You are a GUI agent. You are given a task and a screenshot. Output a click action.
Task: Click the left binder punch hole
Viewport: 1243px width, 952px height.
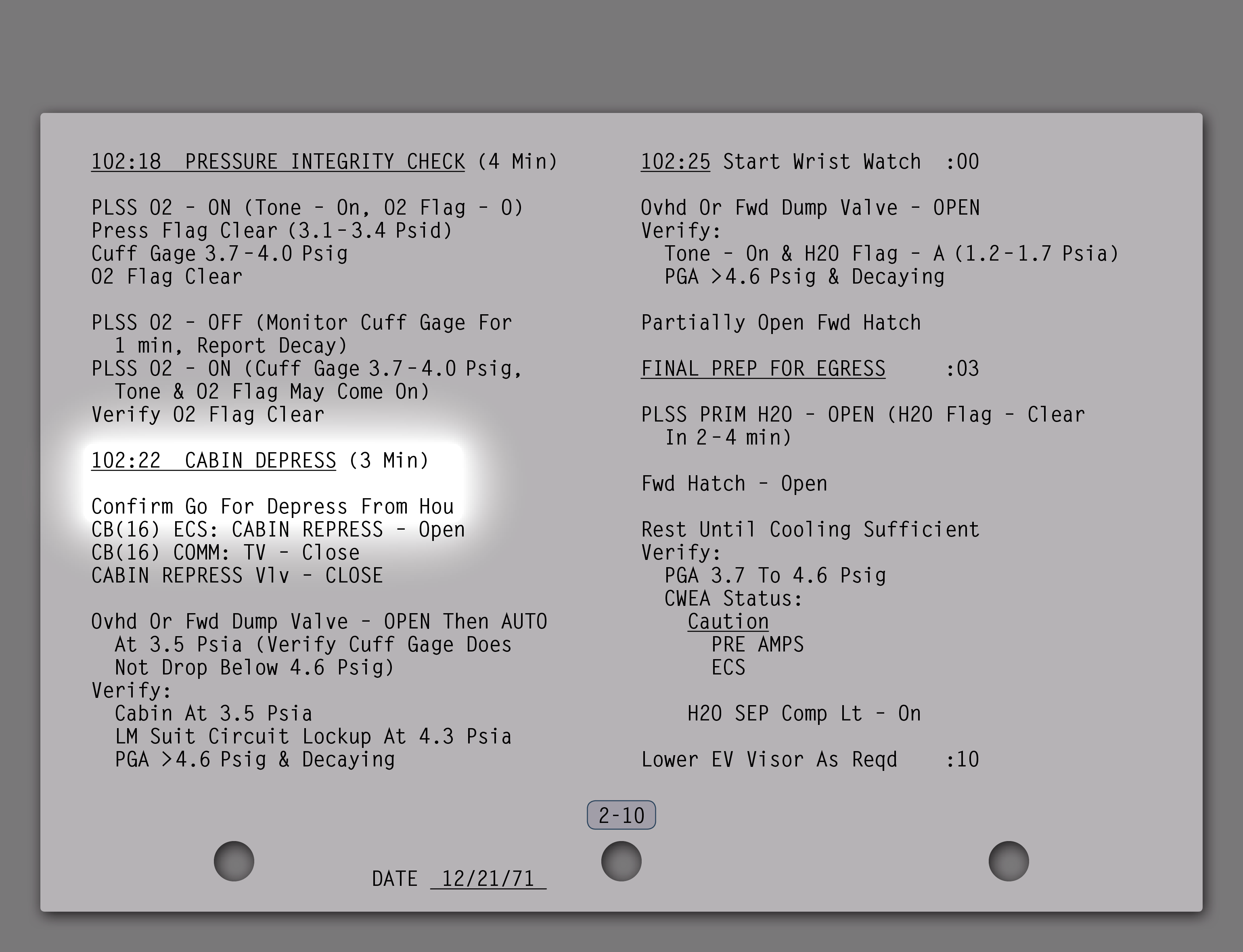click(234, 861)
